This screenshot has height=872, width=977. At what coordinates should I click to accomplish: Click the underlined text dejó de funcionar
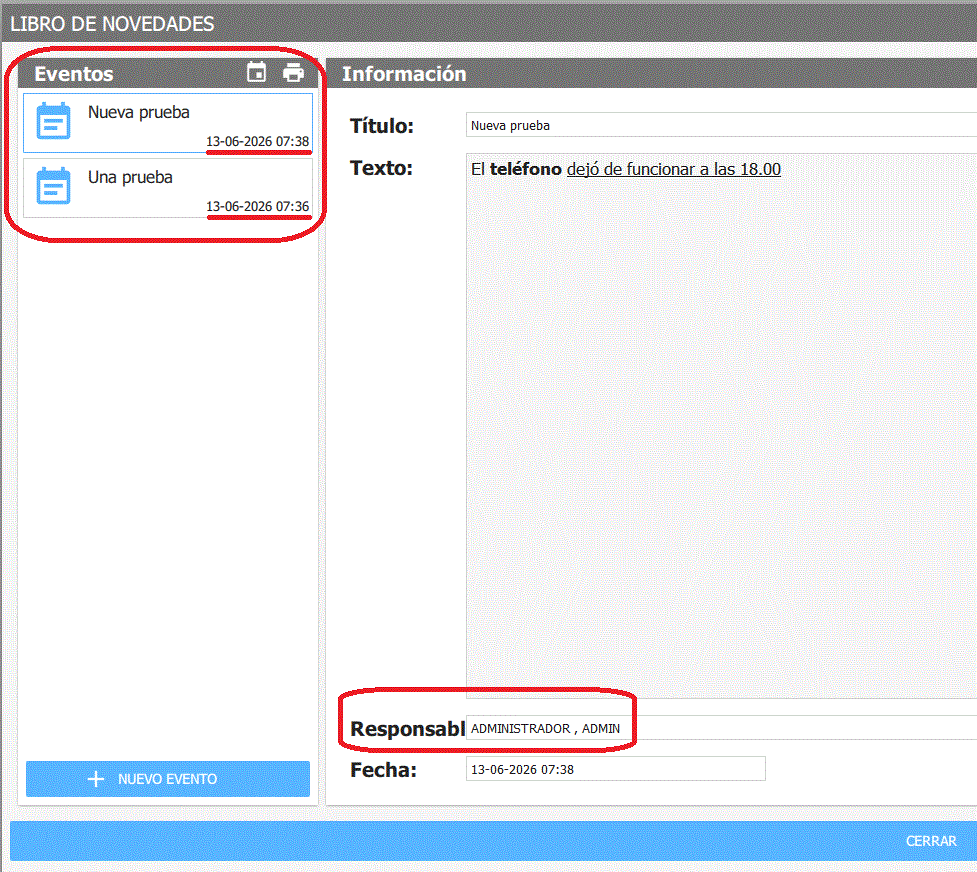pyautogui.click(x=630, y=169)
